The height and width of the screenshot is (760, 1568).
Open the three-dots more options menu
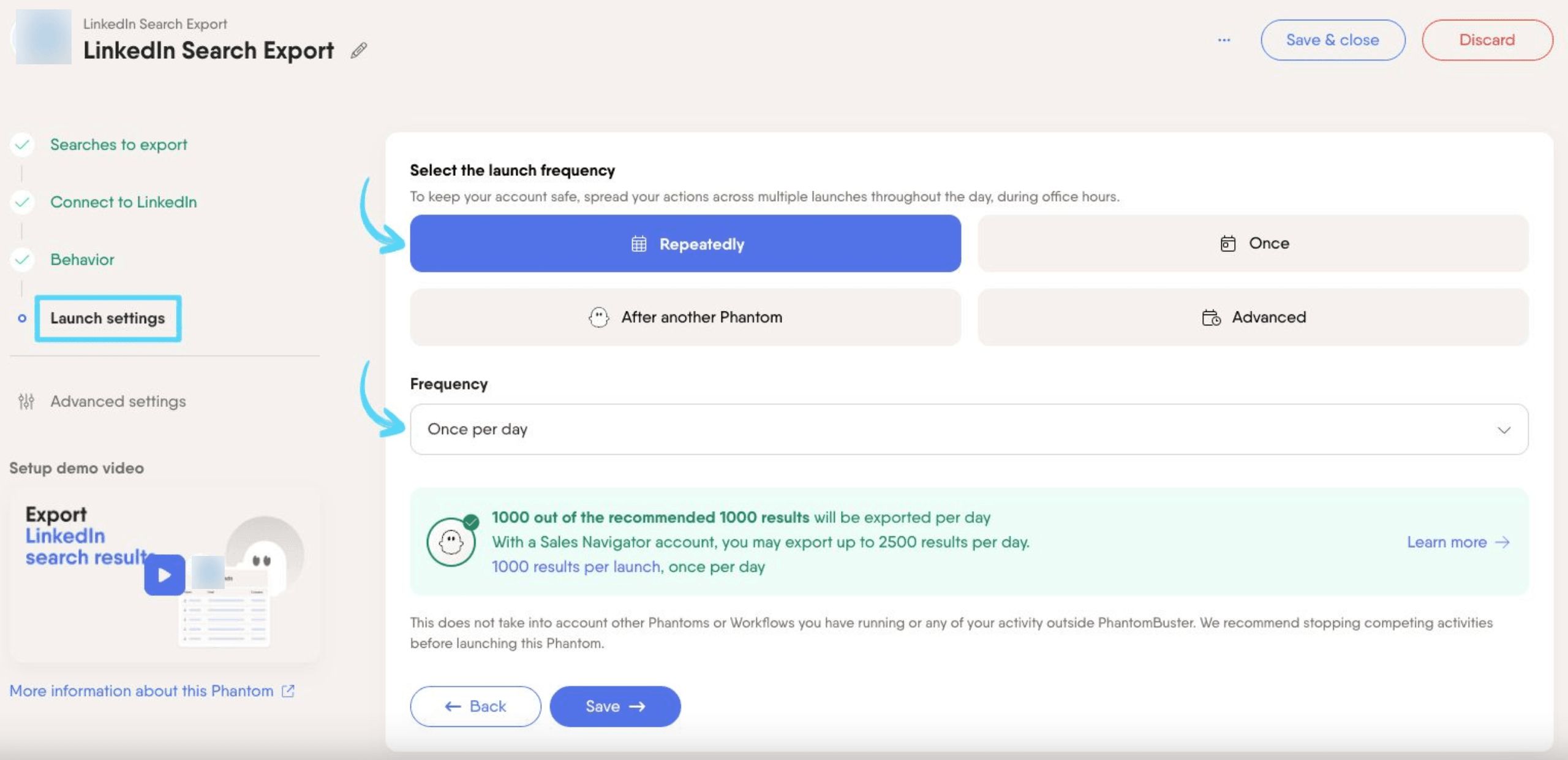click(1224, 40)
